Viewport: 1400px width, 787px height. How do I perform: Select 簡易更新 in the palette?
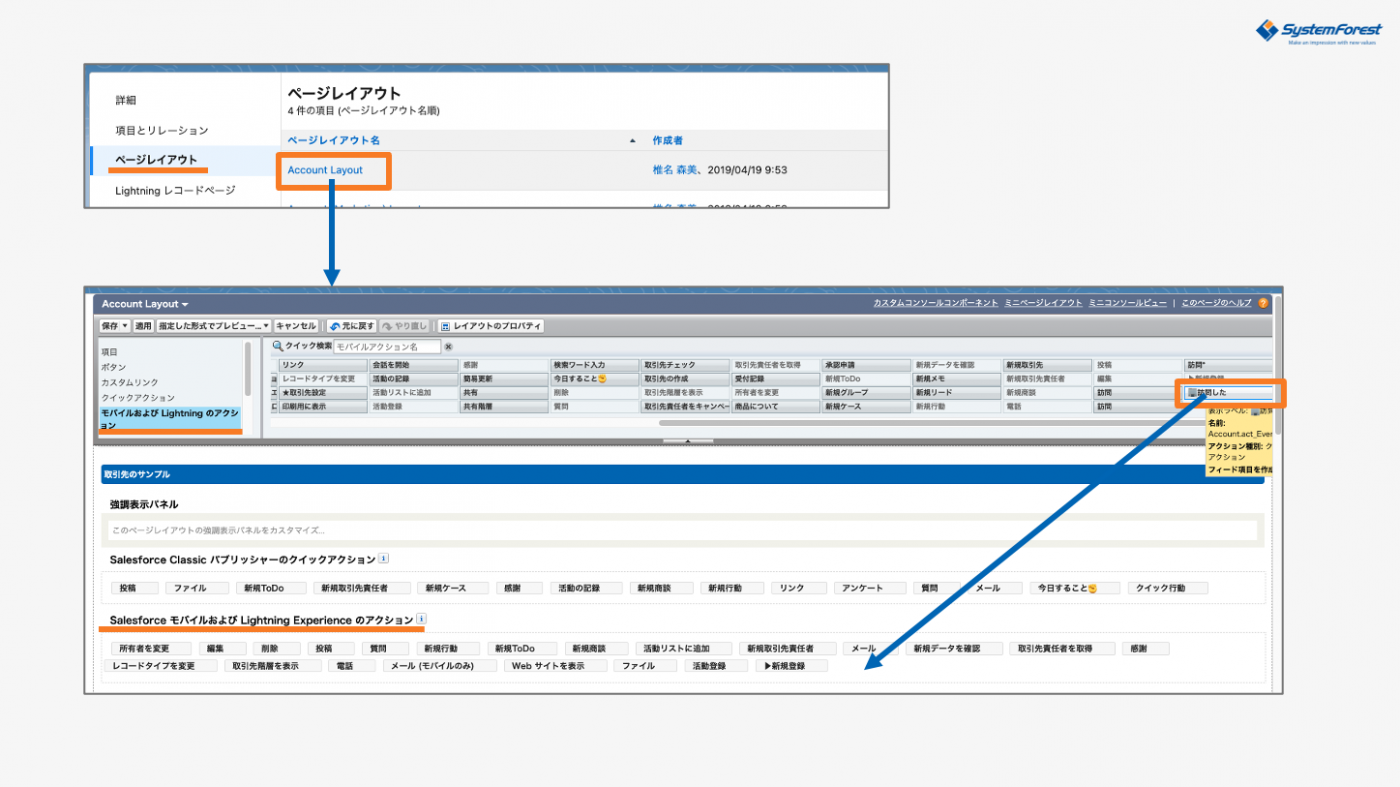point(504,379)
